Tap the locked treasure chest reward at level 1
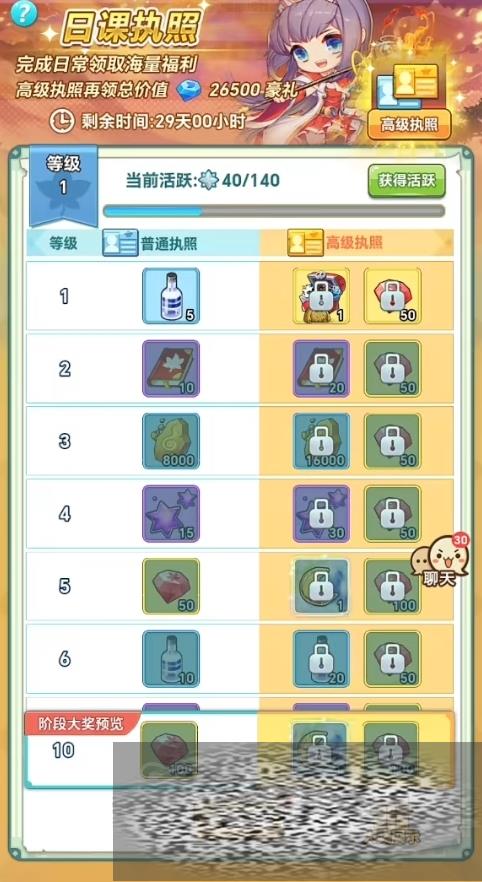Screen dimensions: 482x882 tap(321, 296)
